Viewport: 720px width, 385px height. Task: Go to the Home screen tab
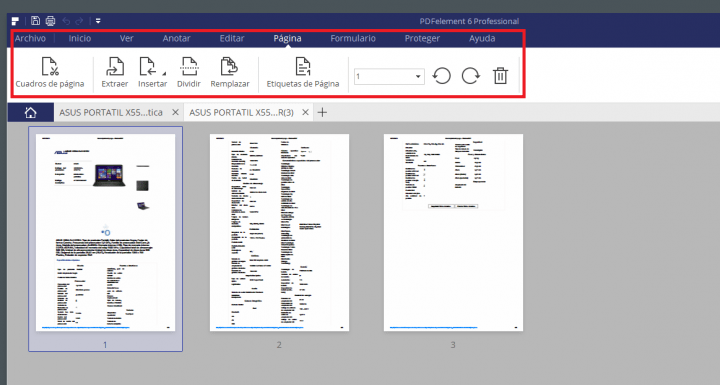coord(31,113)
